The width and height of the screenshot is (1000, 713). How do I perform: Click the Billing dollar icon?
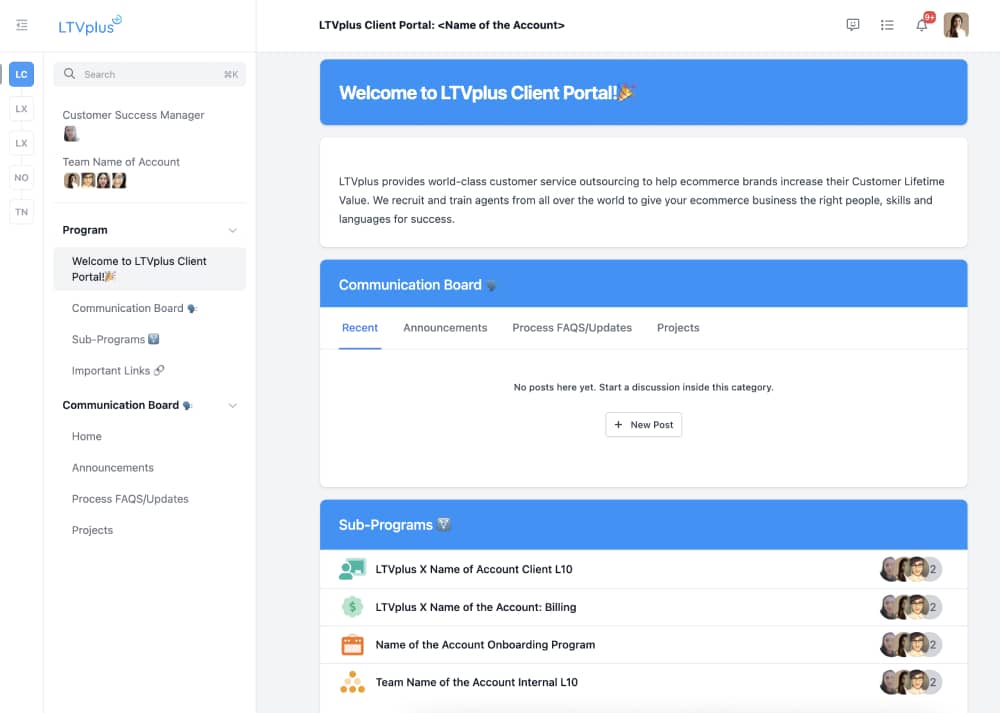click(x=352, y=607)
